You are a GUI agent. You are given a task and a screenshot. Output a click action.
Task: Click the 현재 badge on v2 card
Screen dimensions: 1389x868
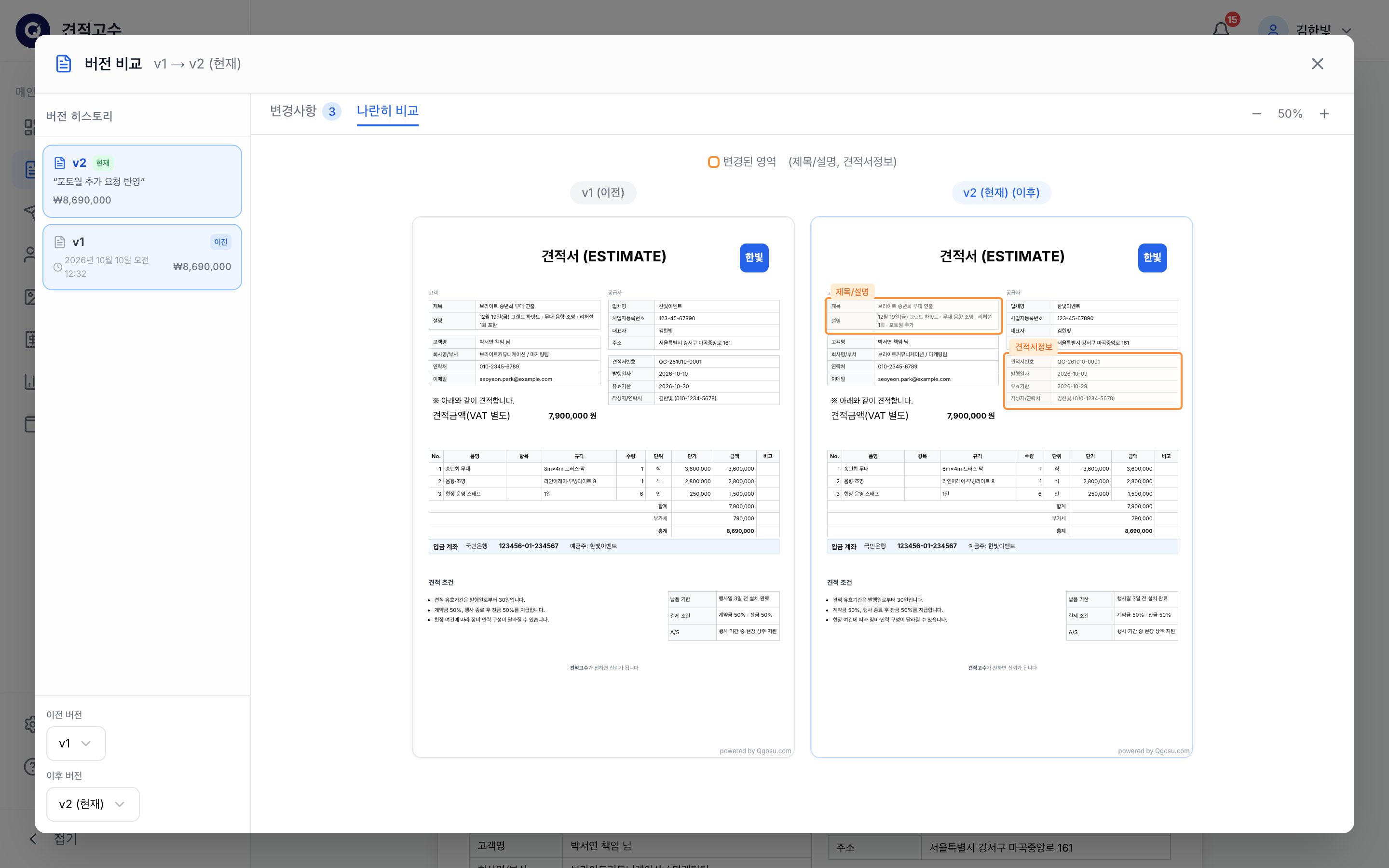103,163
